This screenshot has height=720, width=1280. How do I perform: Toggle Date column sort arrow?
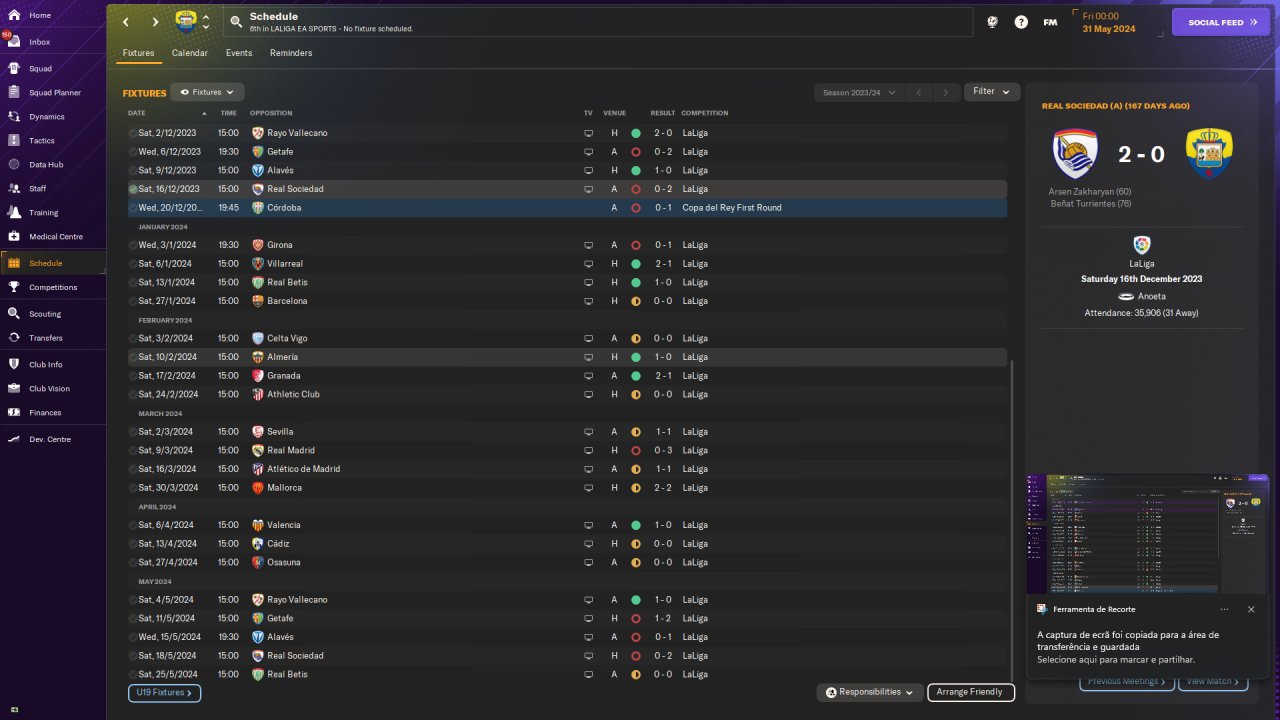(205, 113)
